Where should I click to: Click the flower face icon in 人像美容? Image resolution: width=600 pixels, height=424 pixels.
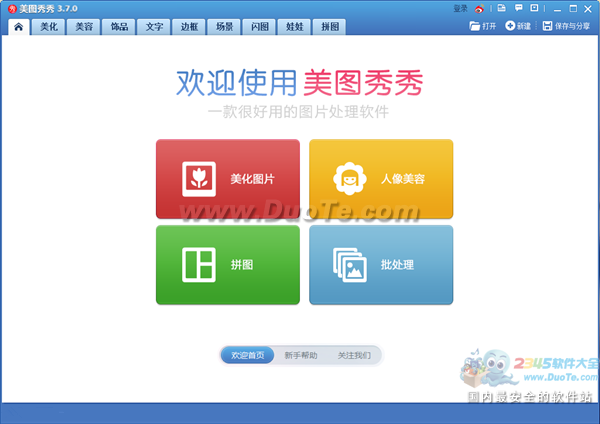coord(349,179)
